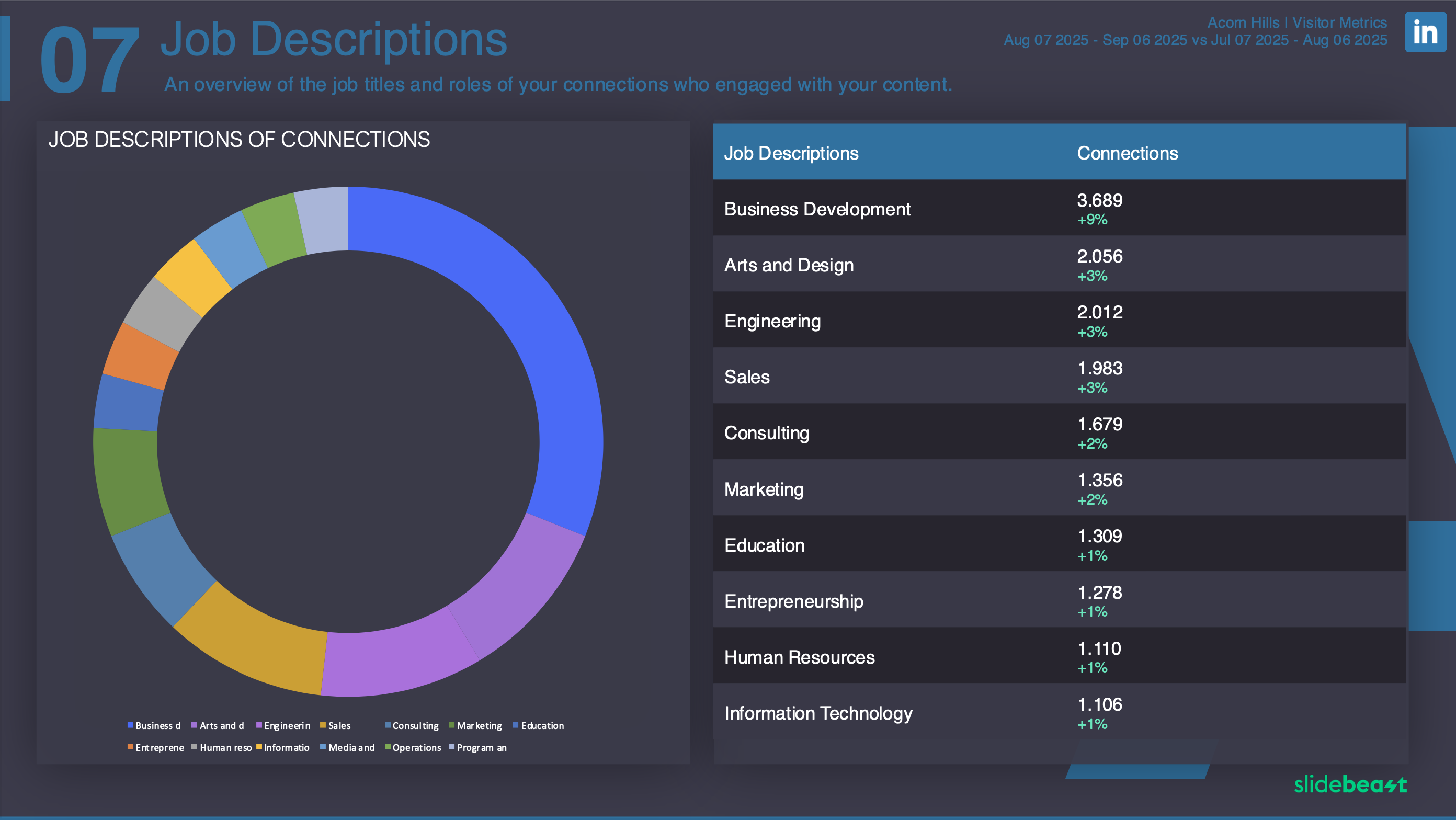
Task: Click the LinkedIn logo icon
Action: click(x=1426, y=32)
